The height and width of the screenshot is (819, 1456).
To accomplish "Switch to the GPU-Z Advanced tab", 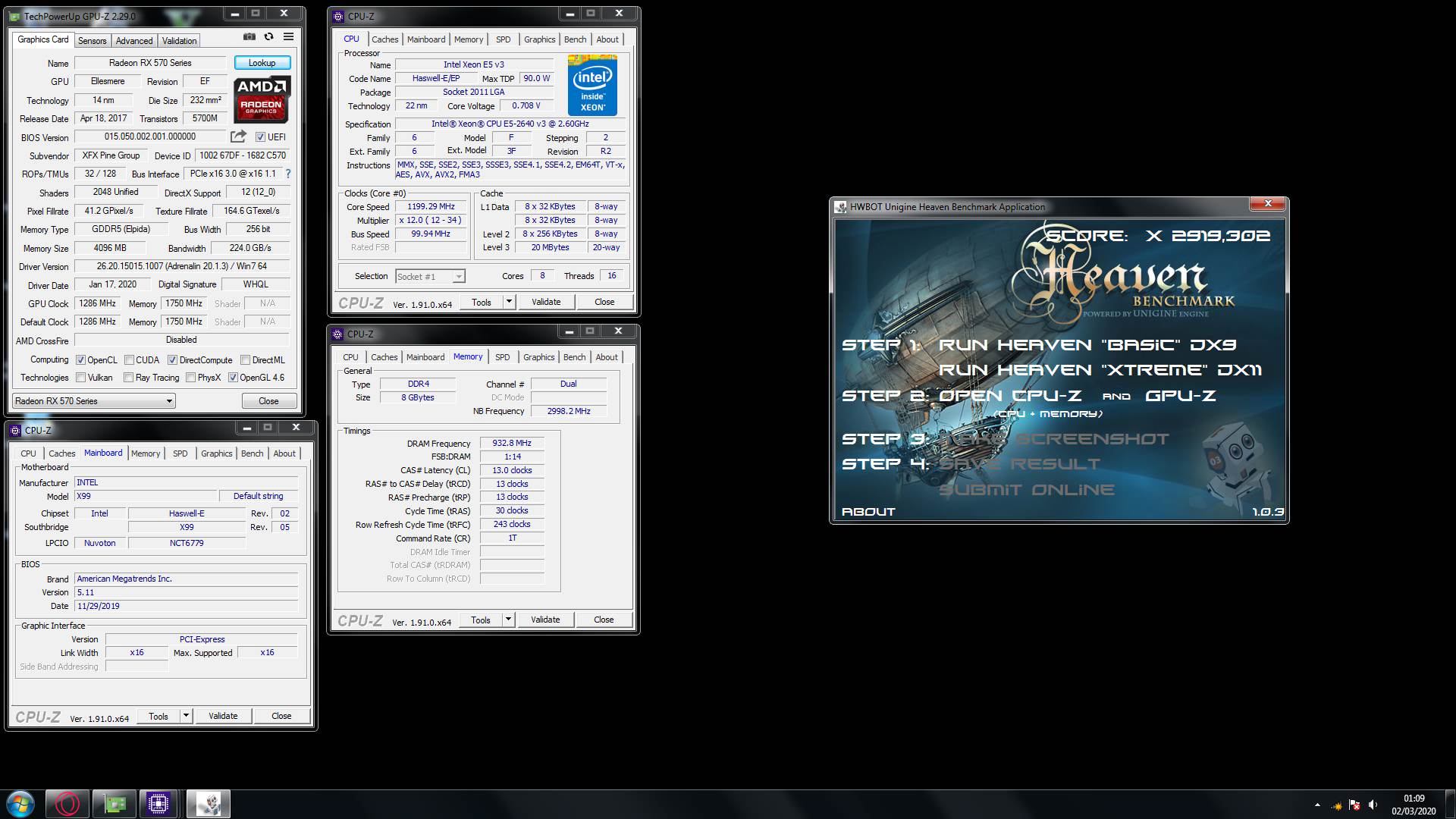I will 134,41.
